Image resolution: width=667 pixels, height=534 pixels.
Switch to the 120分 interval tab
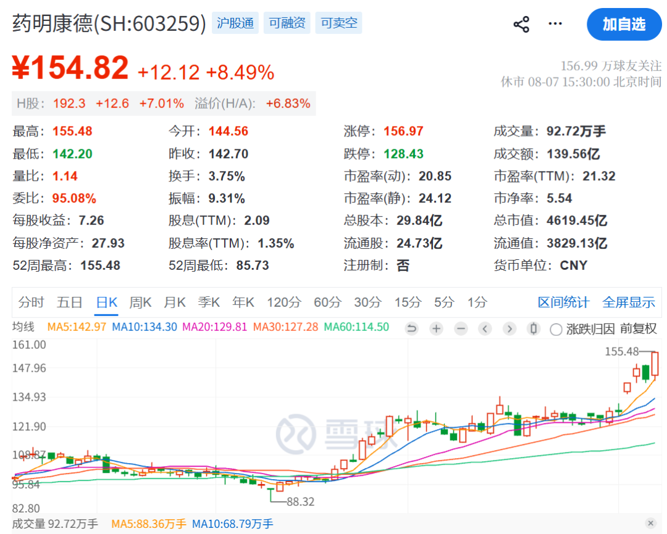coord(284,303)
